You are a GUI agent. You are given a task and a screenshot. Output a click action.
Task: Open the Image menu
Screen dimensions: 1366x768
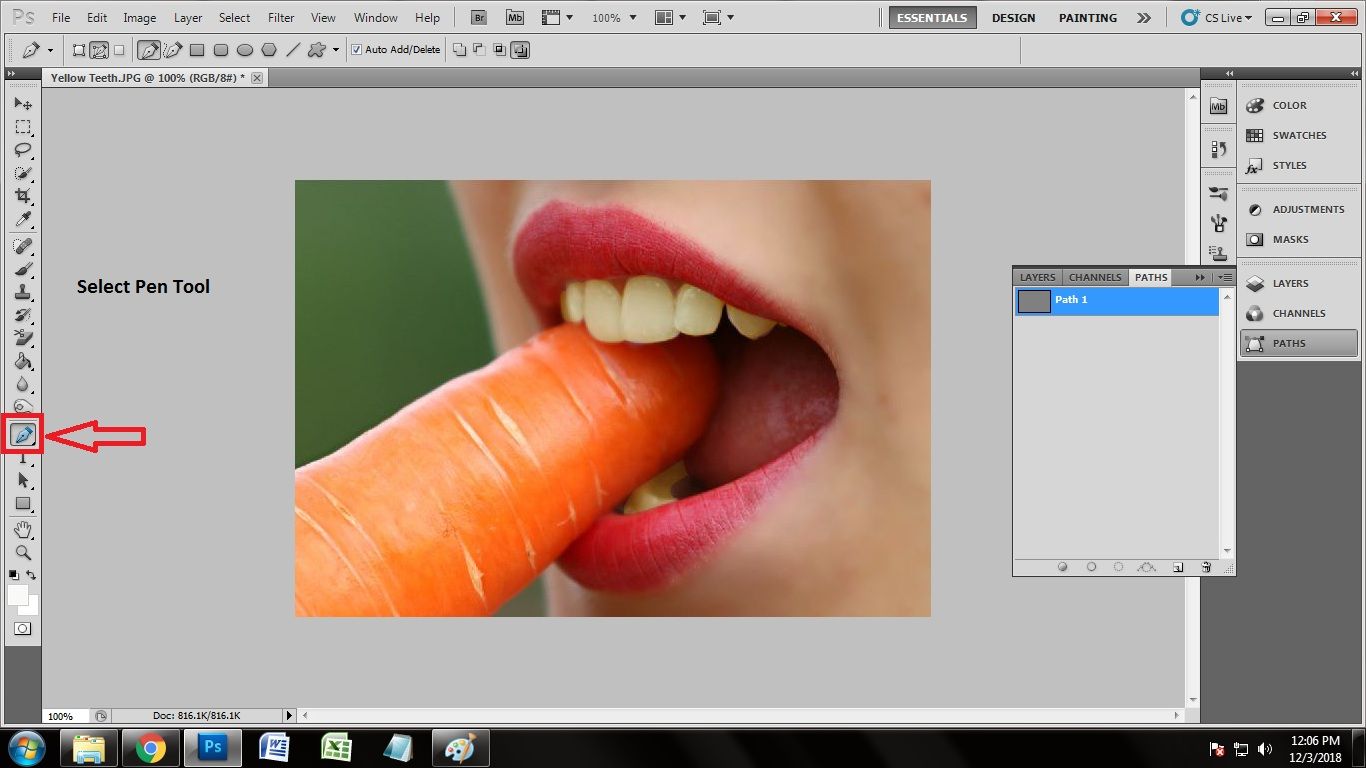(x=139, y=18)
